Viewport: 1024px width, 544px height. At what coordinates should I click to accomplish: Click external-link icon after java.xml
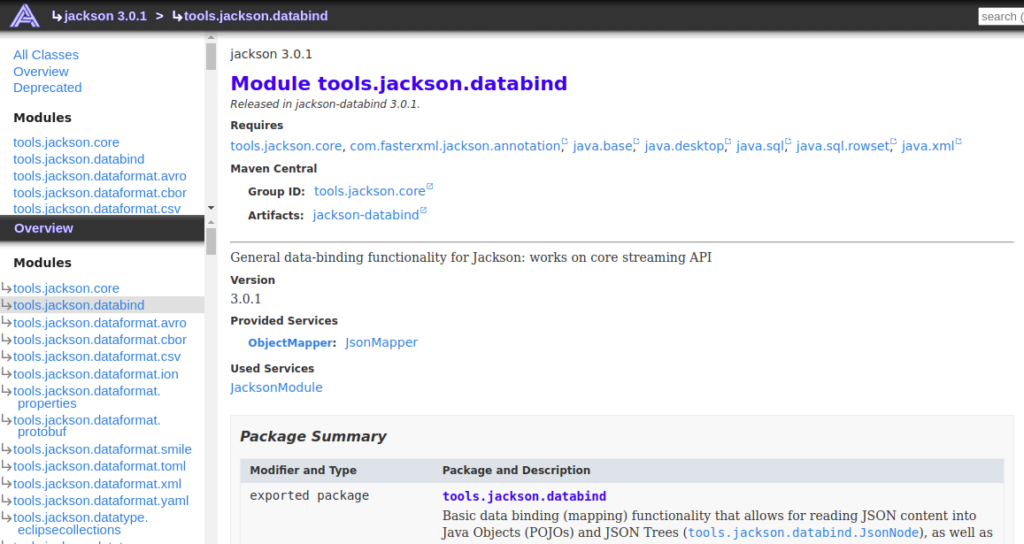(x=959, y=142)
